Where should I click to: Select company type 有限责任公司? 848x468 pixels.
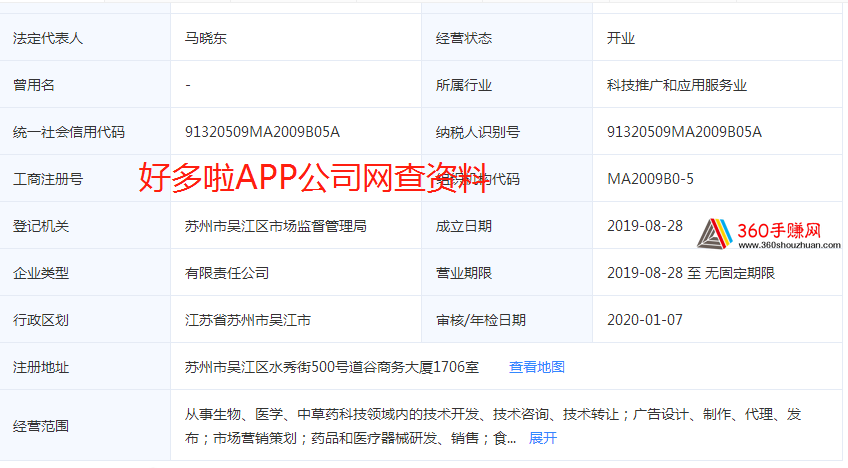coord(227,273)
